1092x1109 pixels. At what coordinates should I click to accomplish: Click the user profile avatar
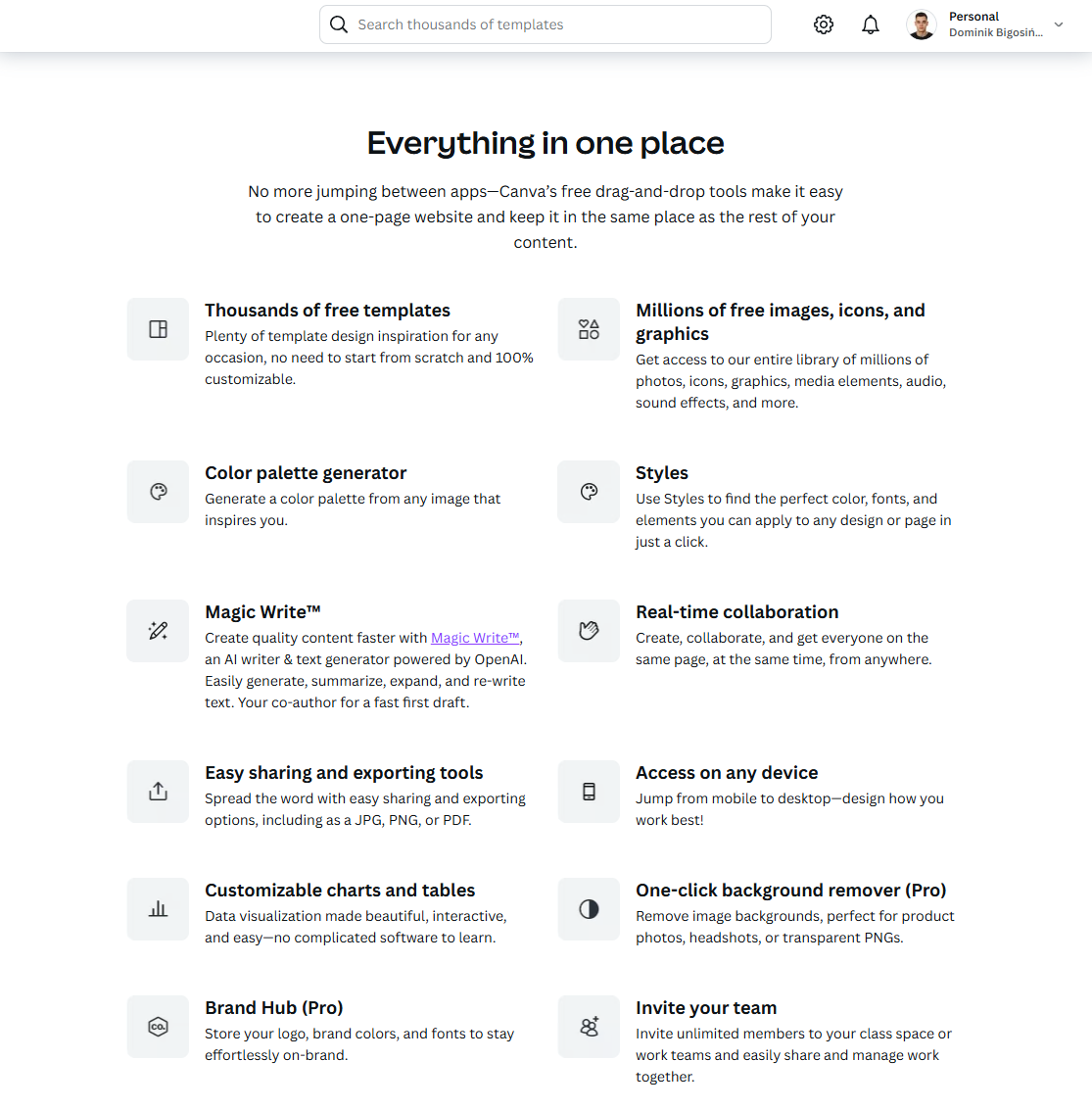click(921, 24)
